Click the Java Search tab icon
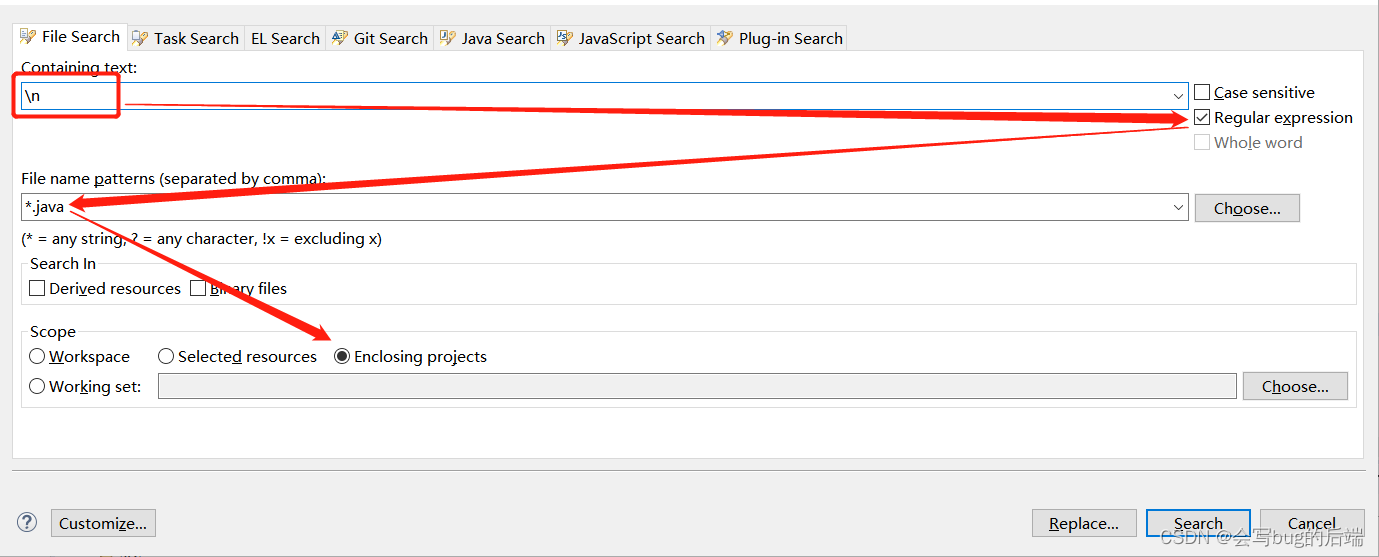1379x557 pixels. [448, 38]
